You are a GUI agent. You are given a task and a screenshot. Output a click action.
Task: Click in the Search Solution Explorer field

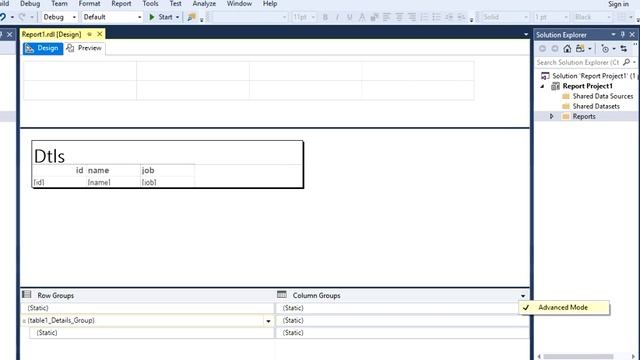tap(578, 62)
